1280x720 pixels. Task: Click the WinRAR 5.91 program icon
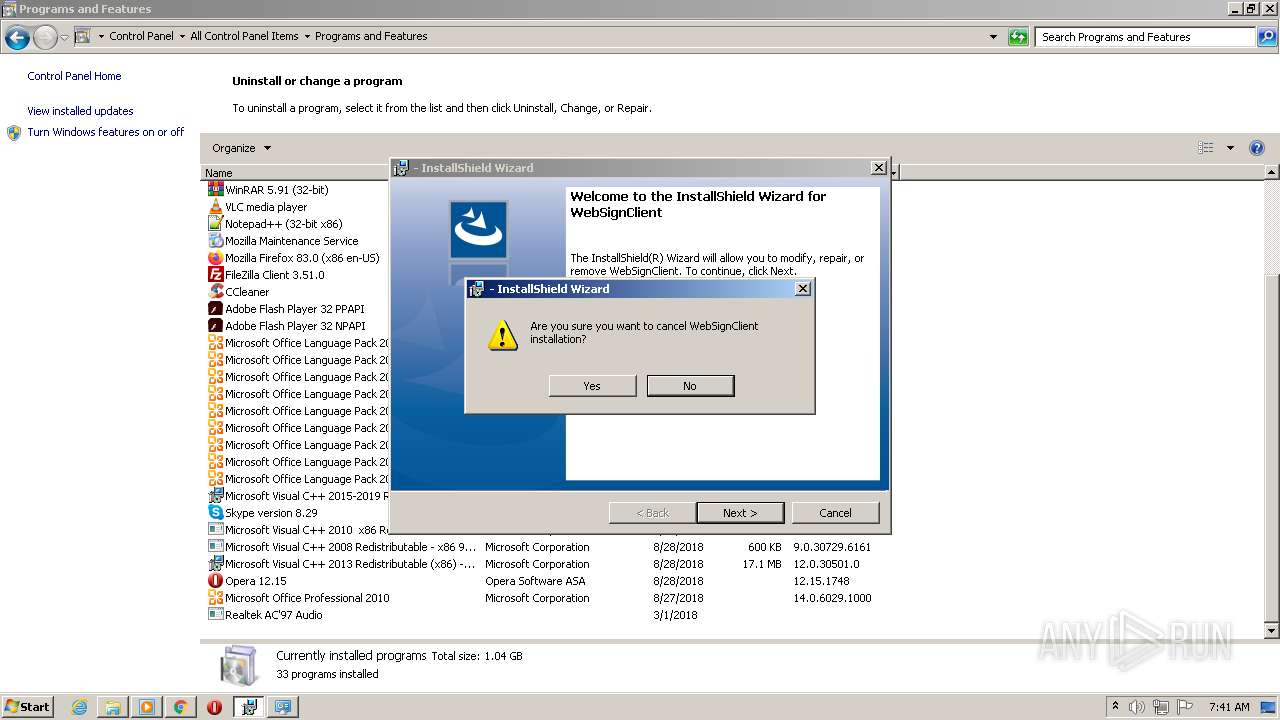pyautogui.click(x=215, y=189)
